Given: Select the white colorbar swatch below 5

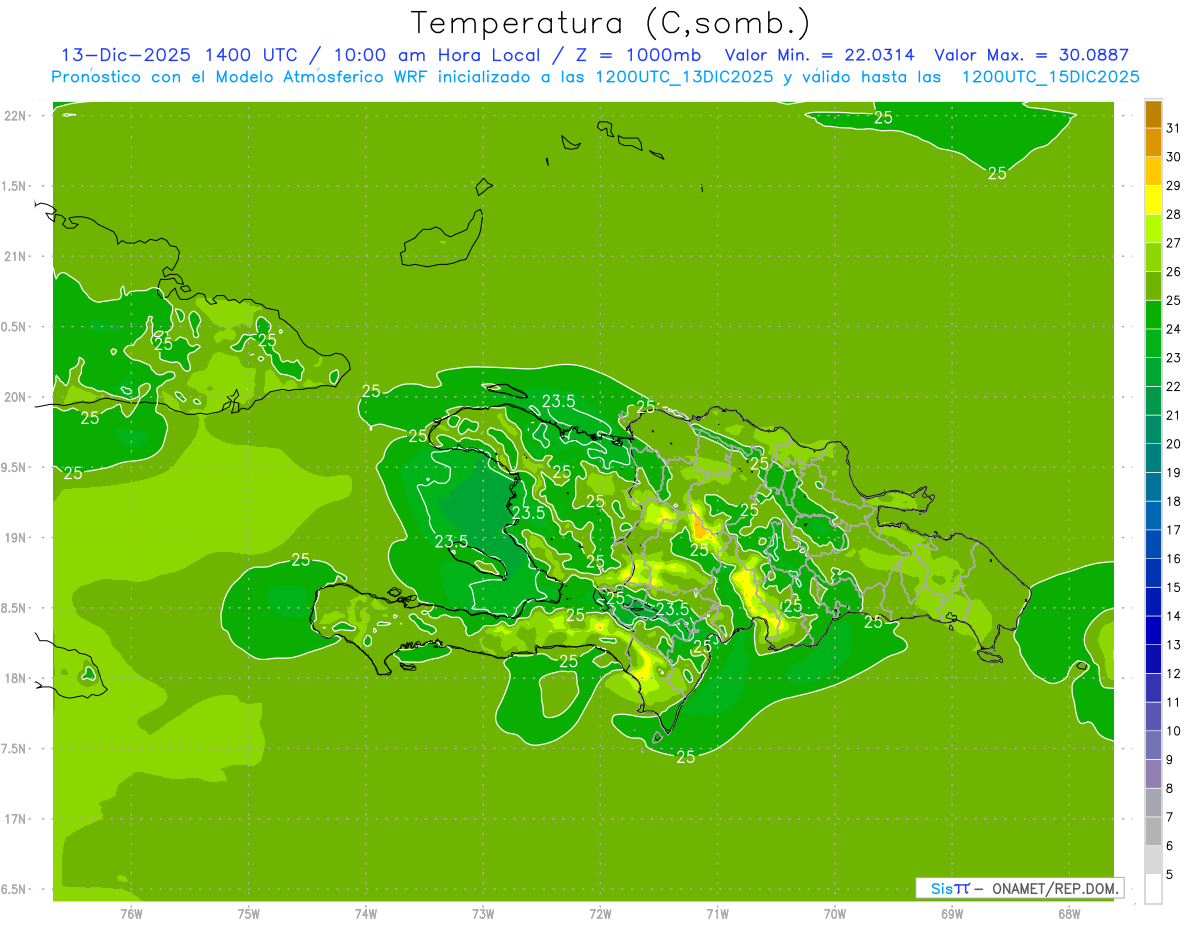Looking at the screenshot, I should (1153, 889).
